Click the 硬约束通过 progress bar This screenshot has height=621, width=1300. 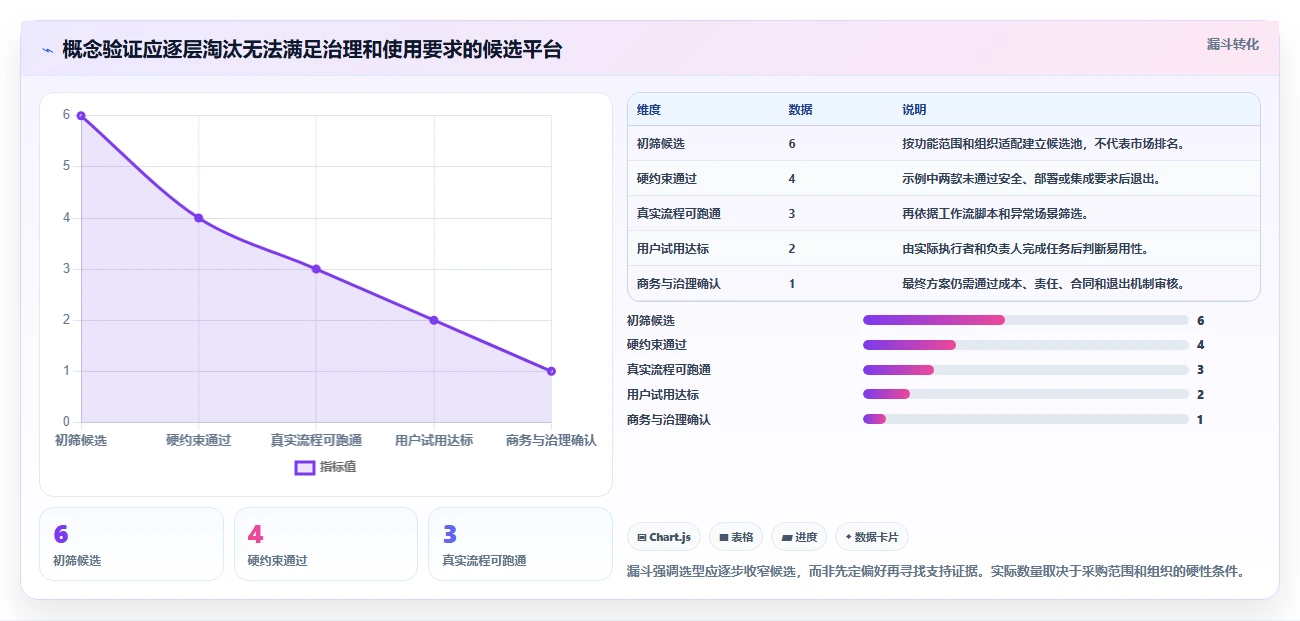tap(1025, 345)
